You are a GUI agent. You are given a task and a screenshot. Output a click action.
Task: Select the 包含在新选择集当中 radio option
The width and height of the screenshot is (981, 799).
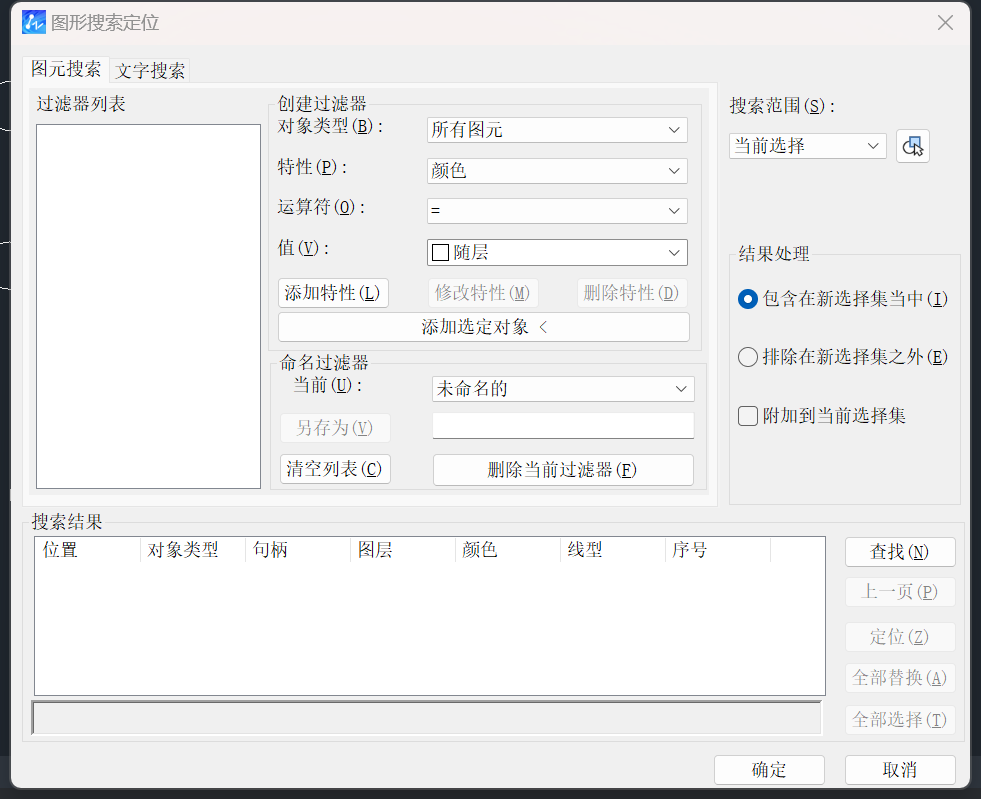click(x=748, y=299)
